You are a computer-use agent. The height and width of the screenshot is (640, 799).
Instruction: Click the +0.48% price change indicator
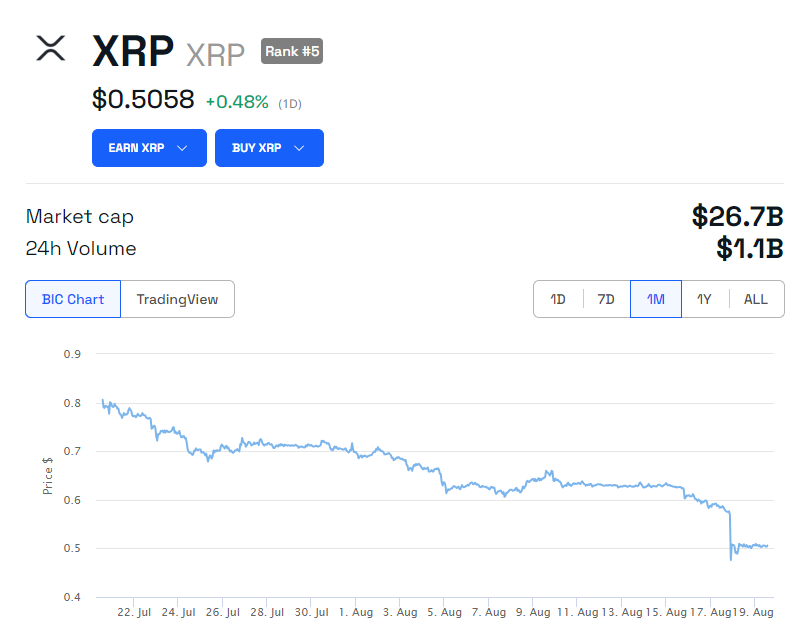pos(237,102)
